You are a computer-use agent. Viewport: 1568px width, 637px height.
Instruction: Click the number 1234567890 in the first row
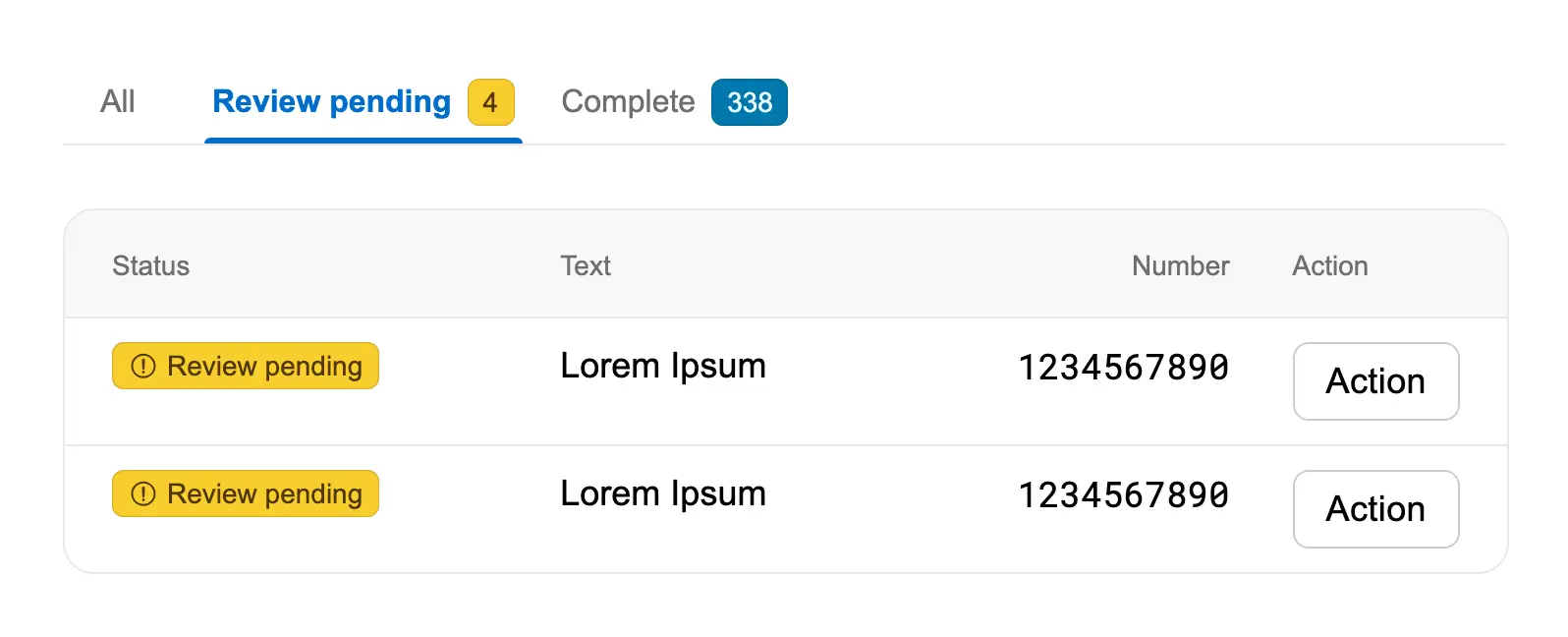tap(1123, 368)
